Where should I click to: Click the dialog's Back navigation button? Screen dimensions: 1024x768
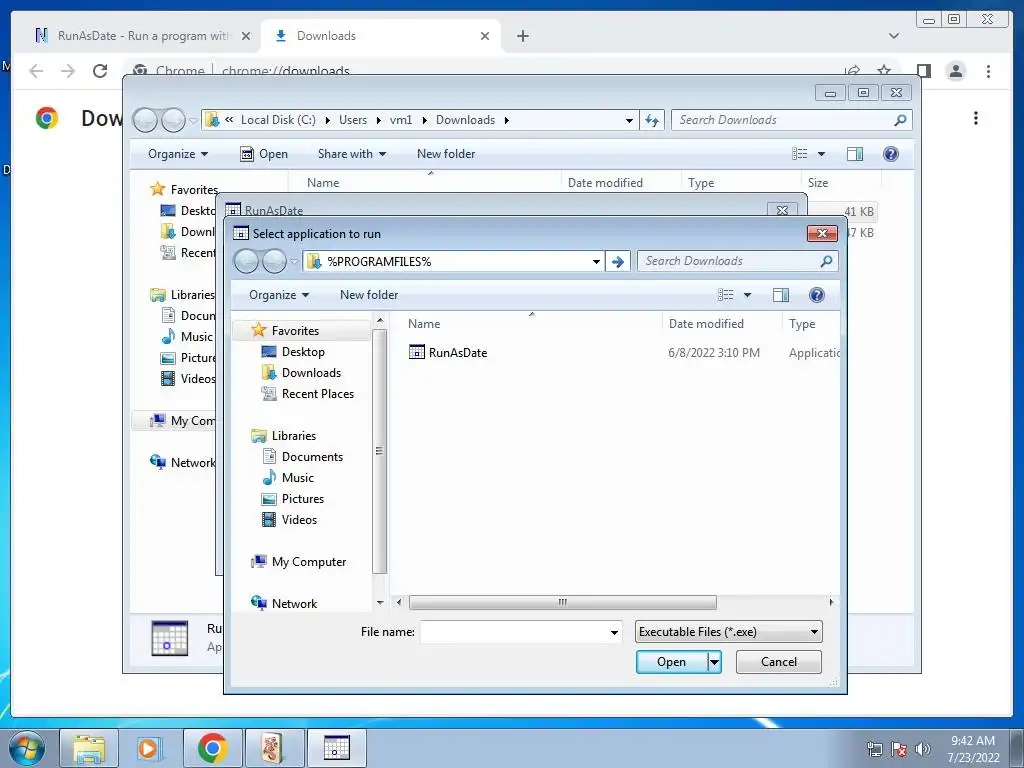point(246,261)
